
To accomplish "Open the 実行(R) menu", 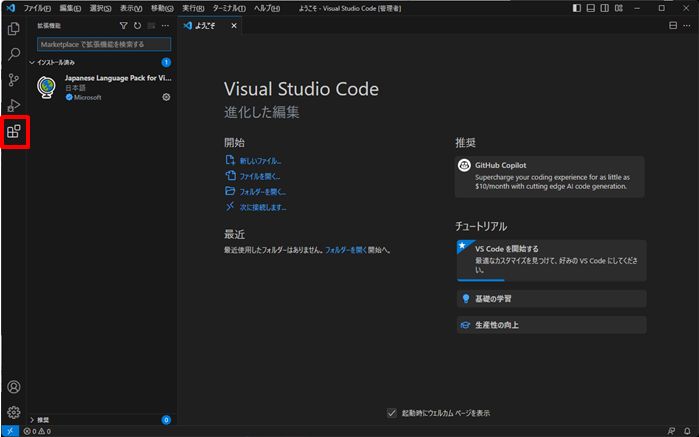I will click(x=193, y=8).
